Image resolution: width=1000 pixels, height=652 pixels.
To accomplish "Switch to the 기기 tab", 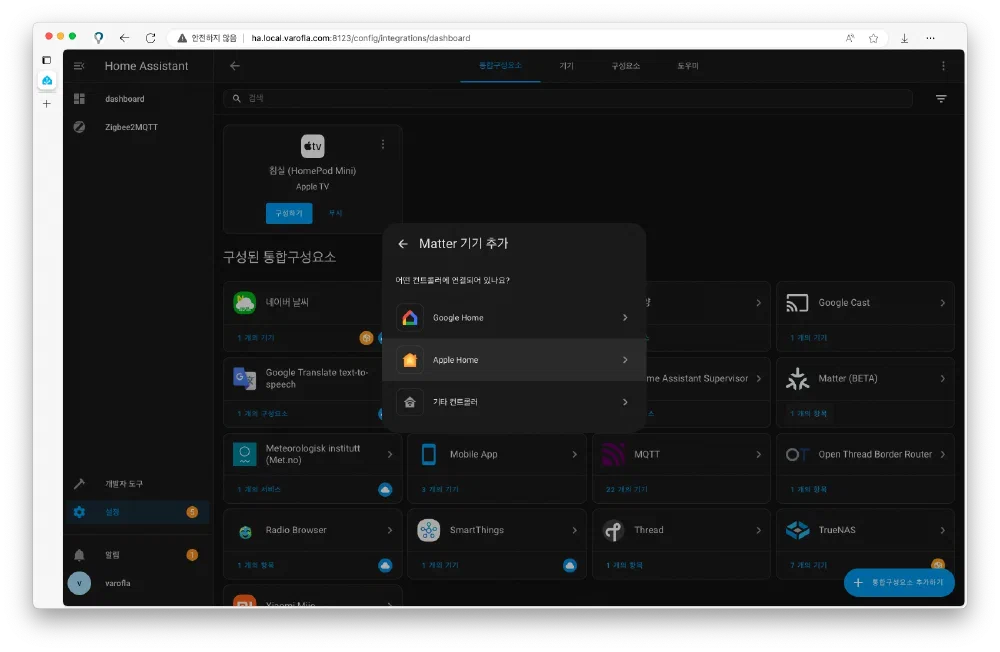I will click(566, 66).
